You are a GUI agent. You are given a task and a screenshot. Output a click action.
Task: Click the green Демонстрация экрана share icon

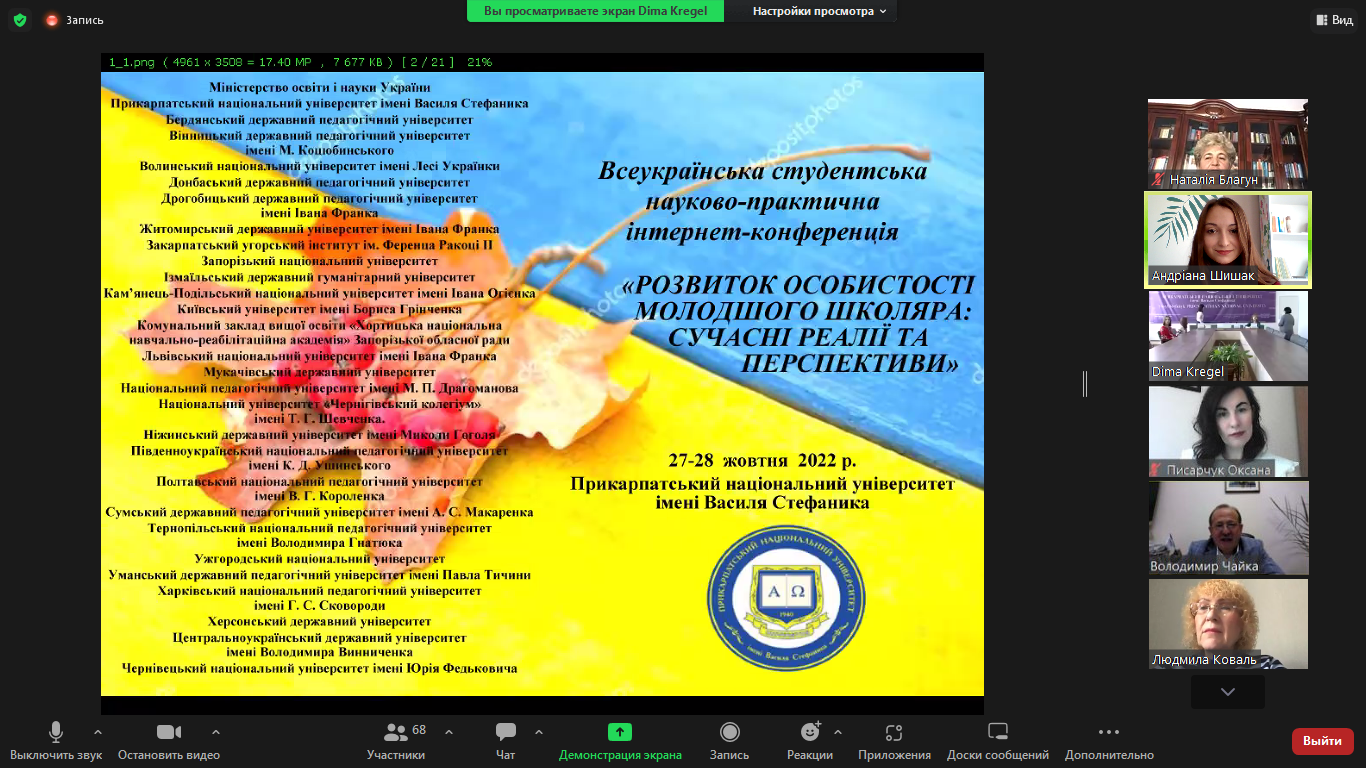620,732
